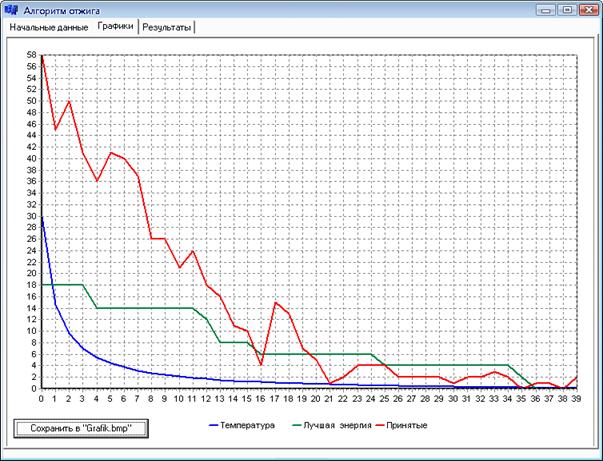Minimize the Алгоритм отжига window
603x461 pixels.
pos(546,9)
